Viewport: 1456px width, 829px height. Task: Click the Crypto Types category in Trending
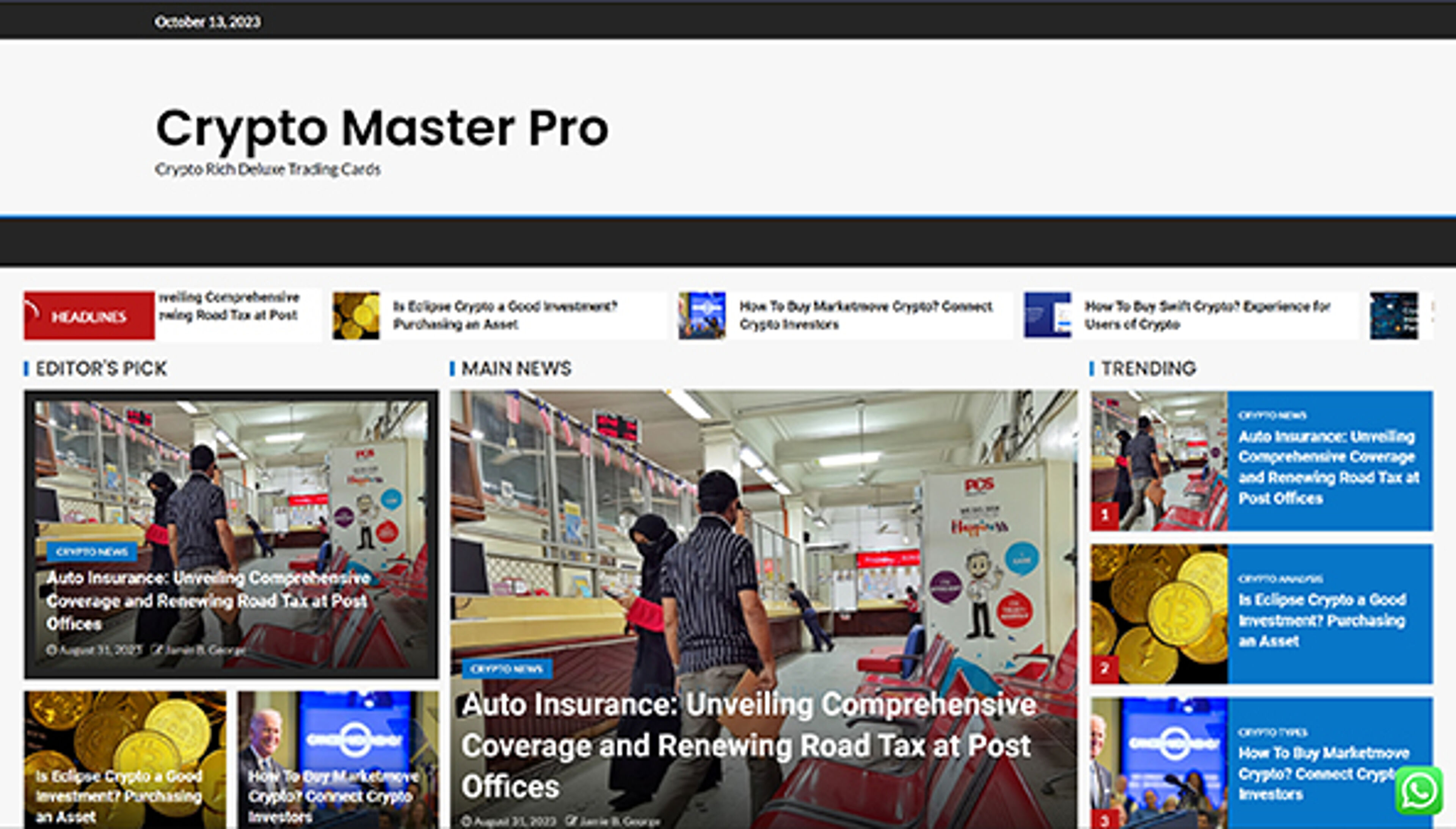click(x=1272, y=732)
